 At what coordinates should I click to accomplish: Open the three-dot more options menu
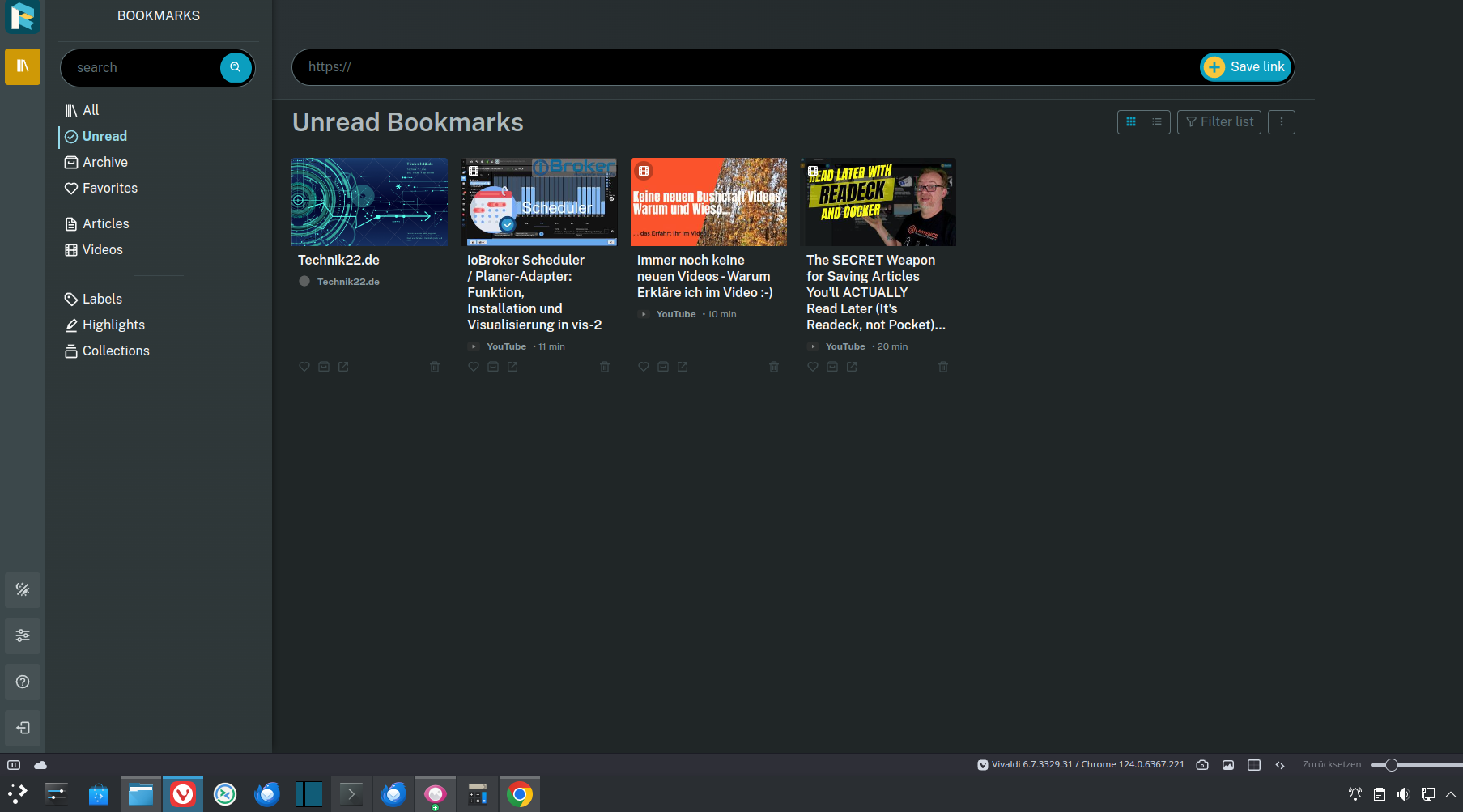[x=1282, y=122]
